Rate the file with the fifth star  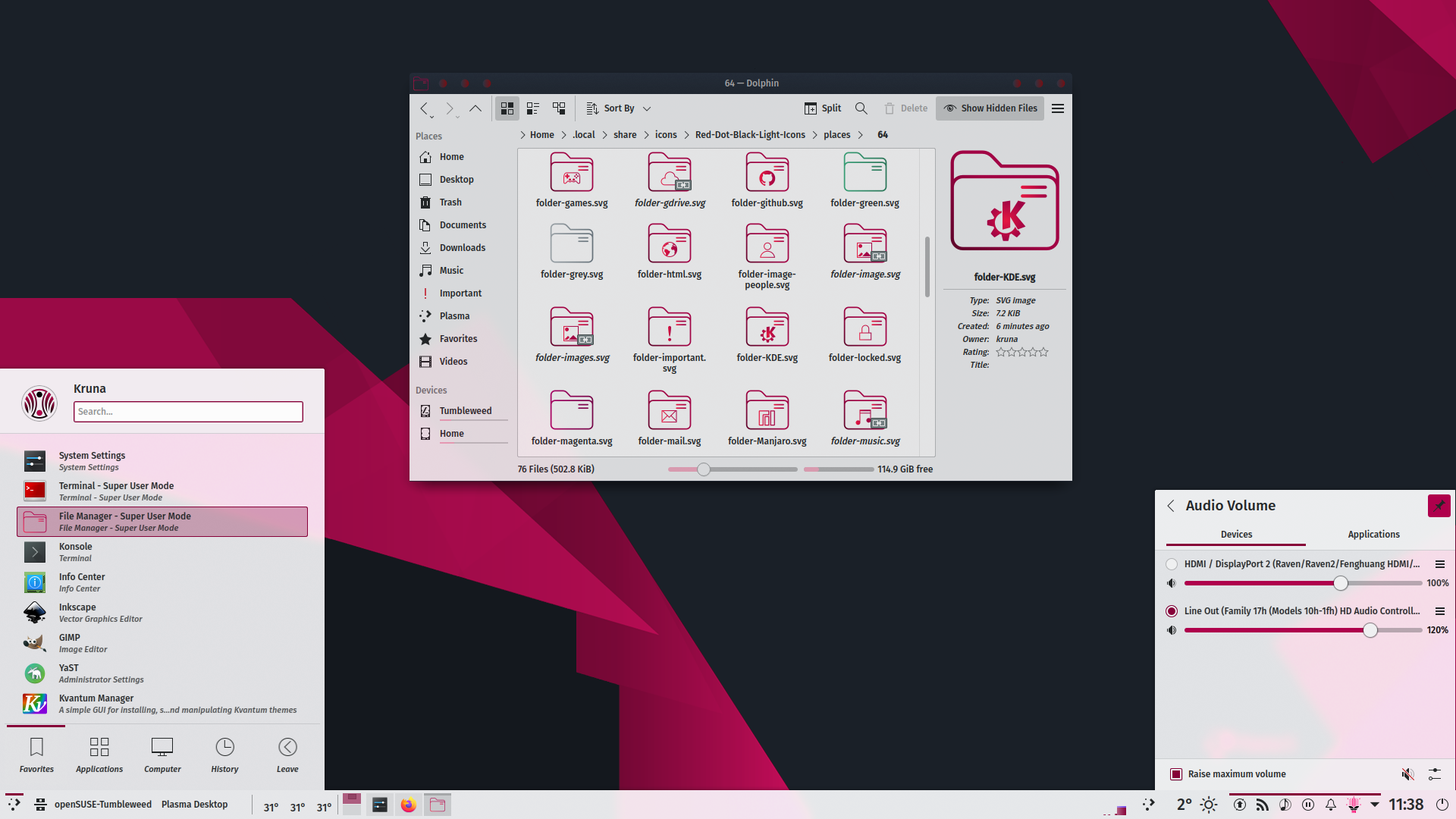coord(1043,352)
